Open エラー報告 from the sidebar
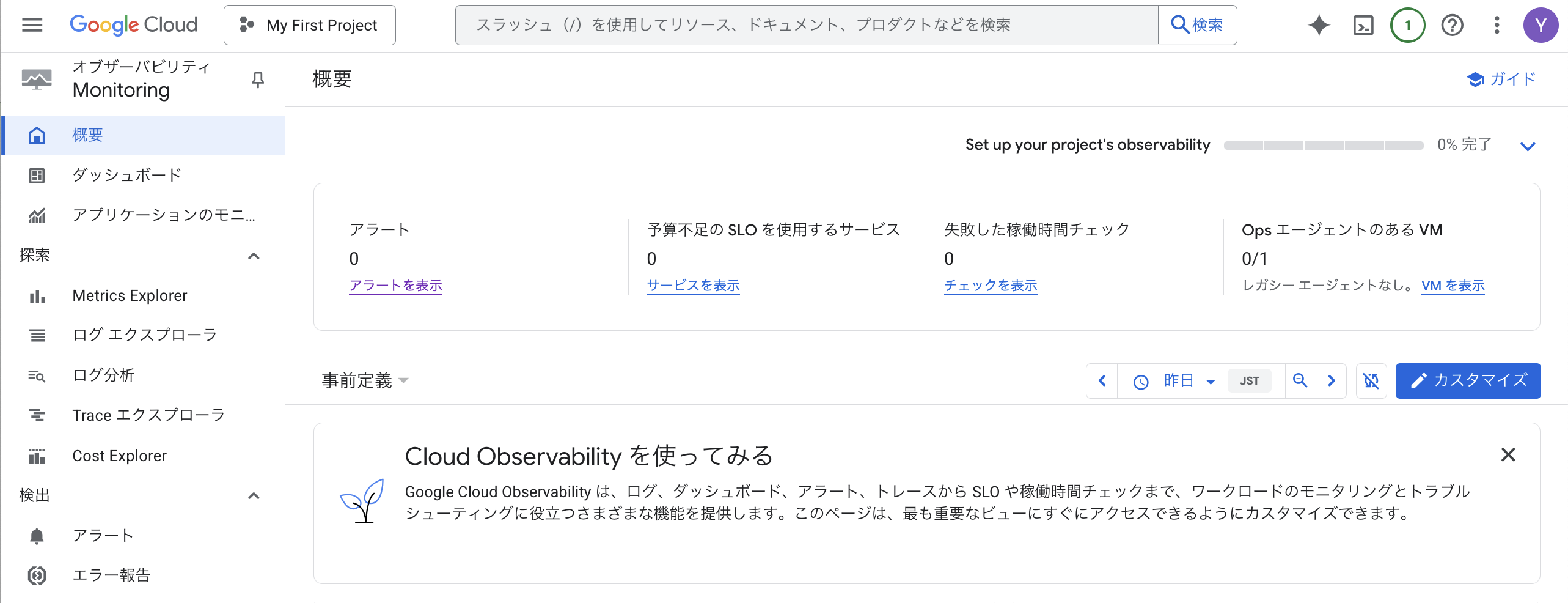1568x603 pixels. pyautogui.click(x=111, y=574)
